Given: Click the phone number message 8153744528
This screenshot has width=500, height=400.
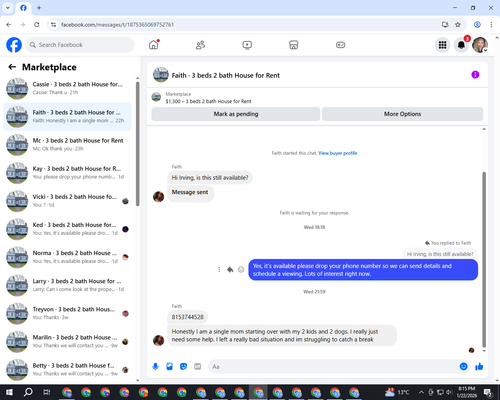Looking at the screenshot, I should (187, 317).
